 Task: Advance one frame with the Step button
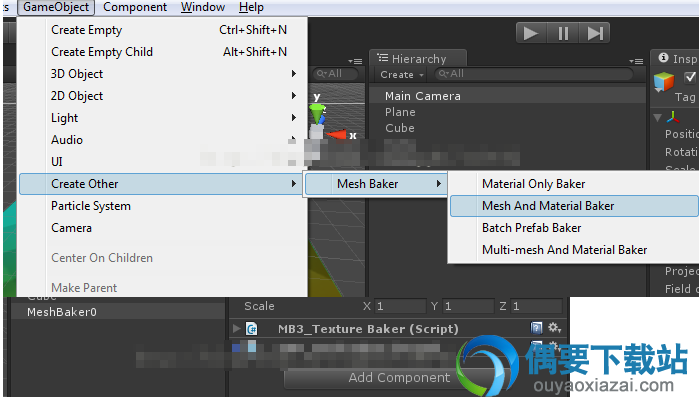(x=595, y=33)
